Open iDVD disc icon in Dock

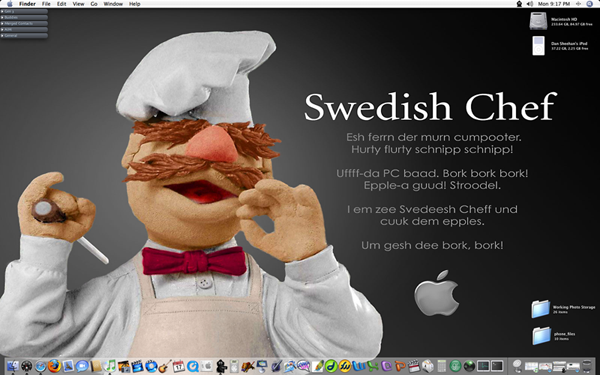pyautogui.click(x=151, y=366)
